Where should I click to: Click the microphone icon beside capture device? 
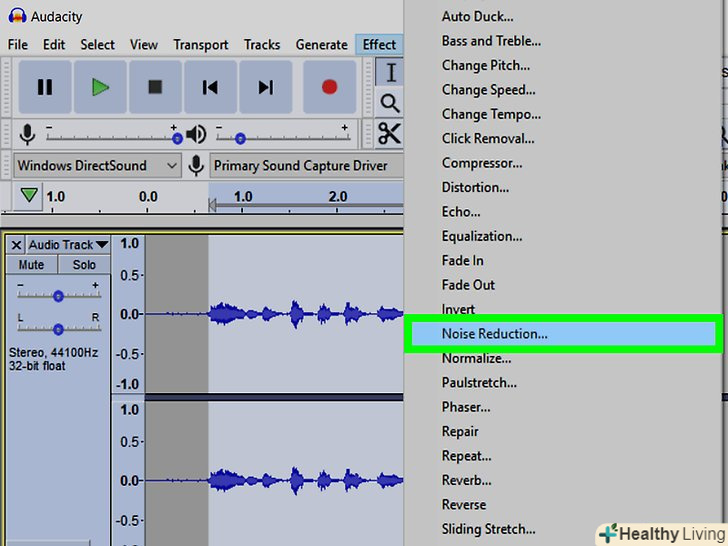click(x=196, y=165)
